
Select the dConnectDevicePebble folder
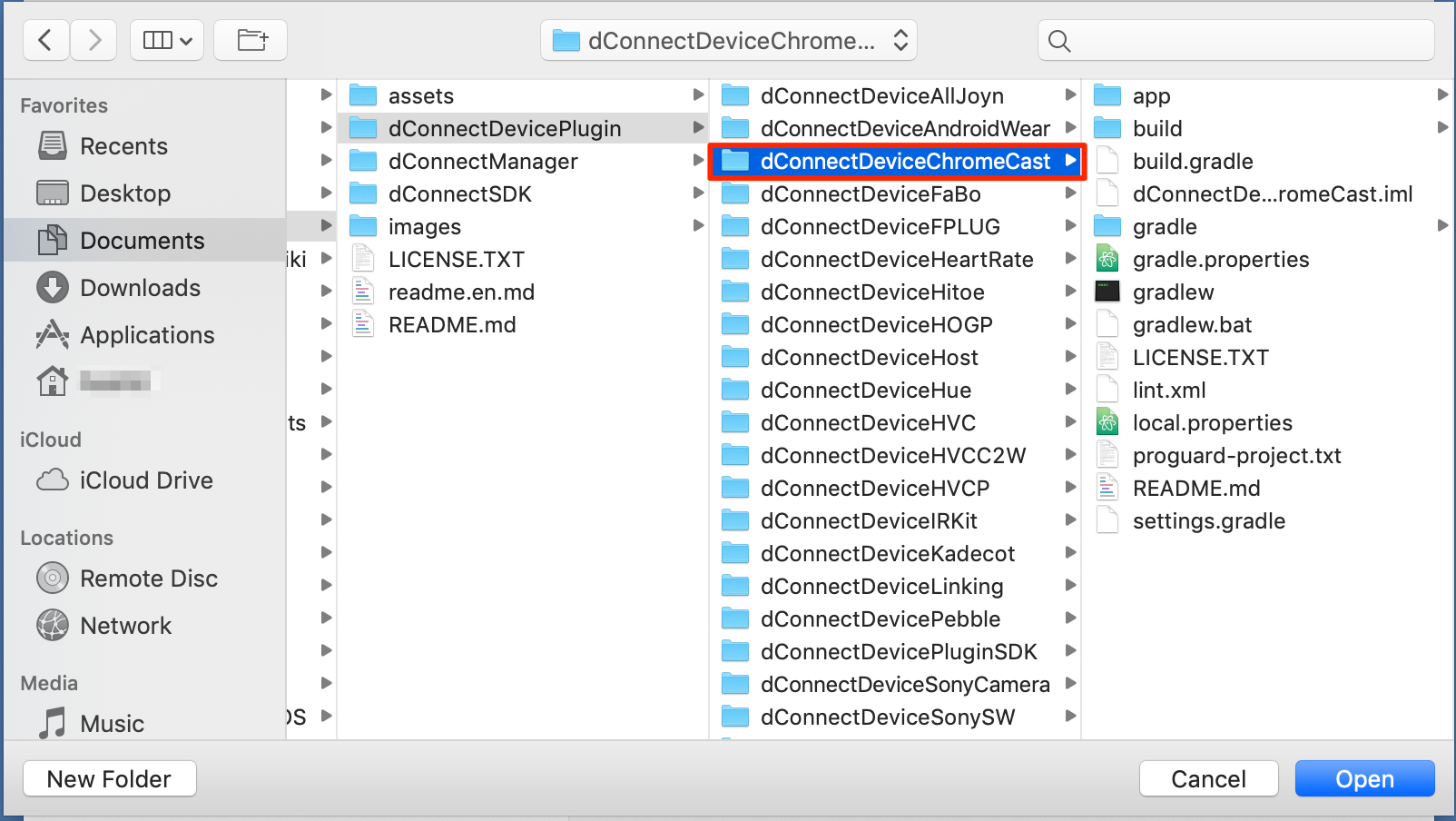pyautogui.click(x=880, y=619)
